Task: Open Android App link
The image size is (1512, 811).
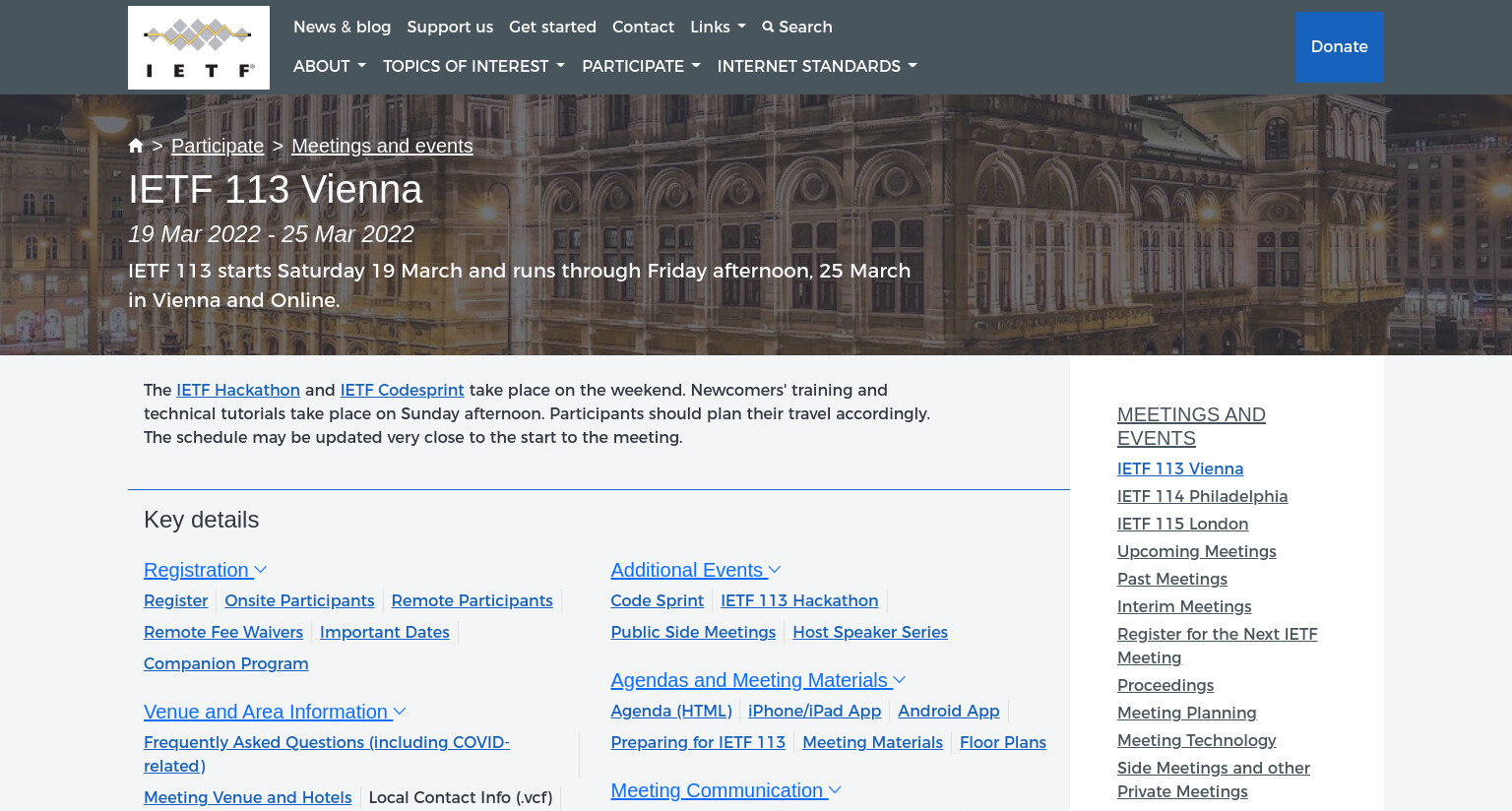Action: pyautogui.click(x=948, y=711)
